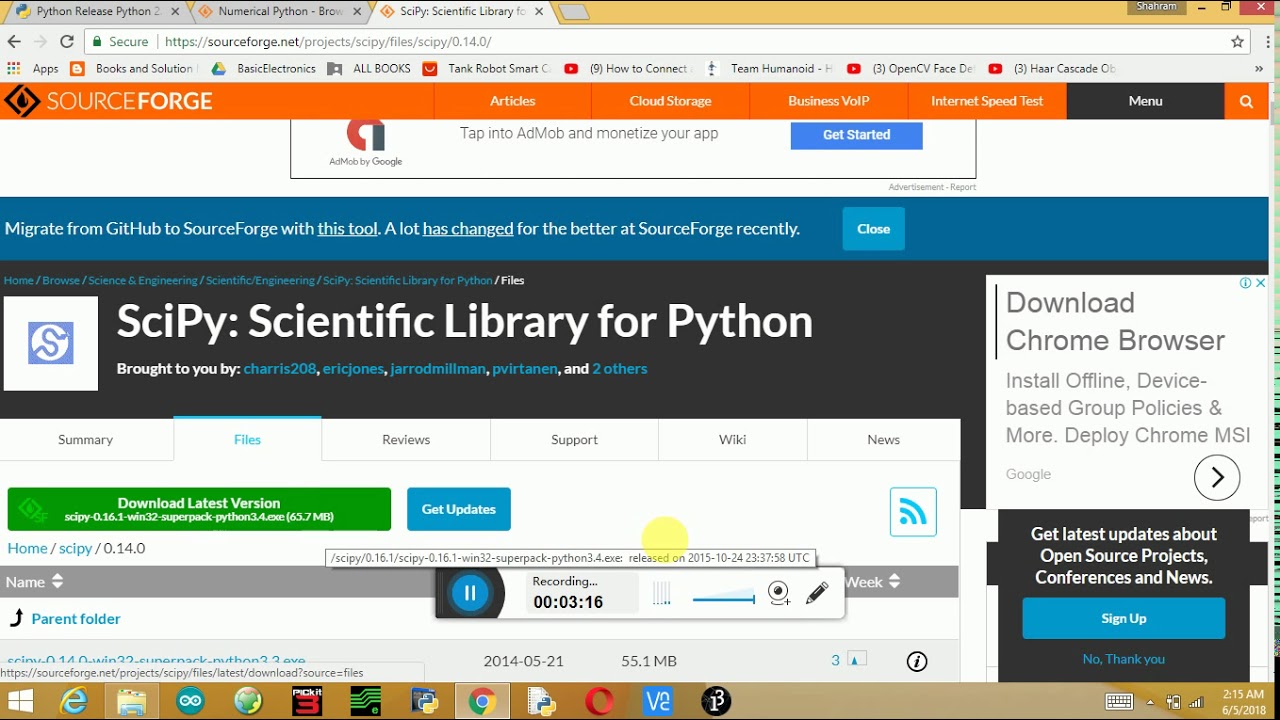Click the Science & Engineering breadcrumb
1280x720 pixels.
(142, 280)
